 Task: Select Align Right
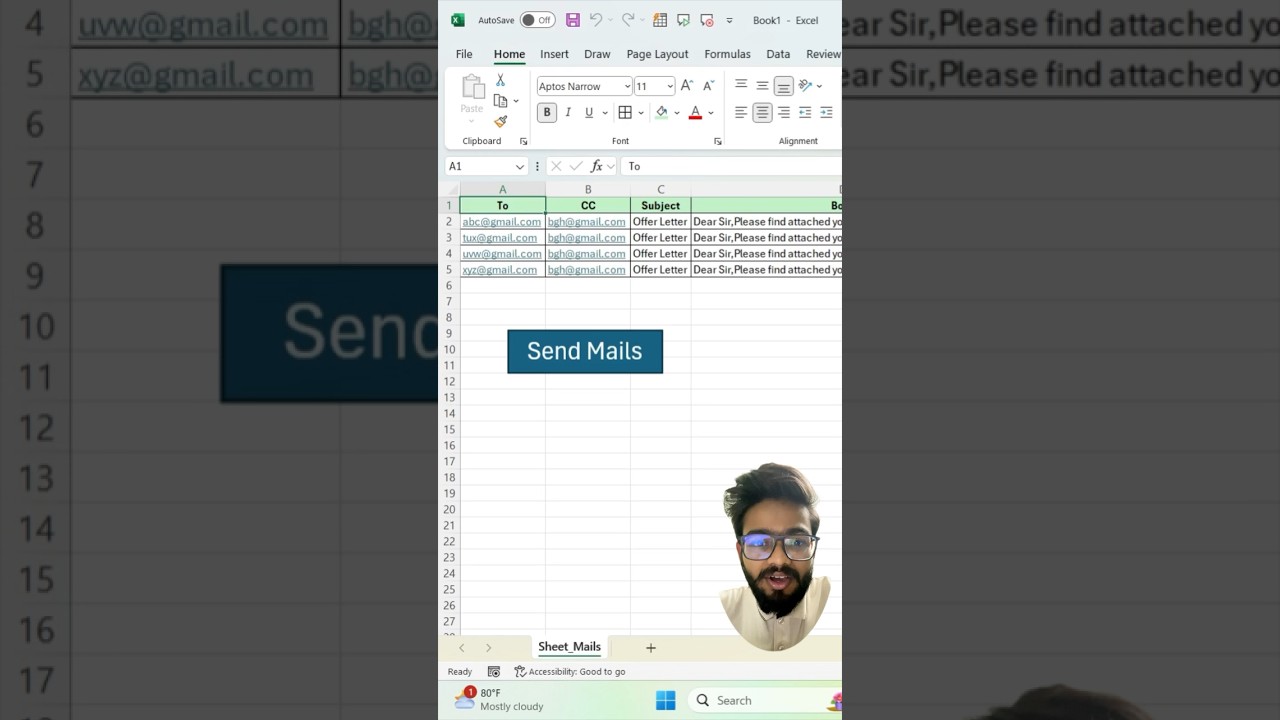tap(783, 113)
